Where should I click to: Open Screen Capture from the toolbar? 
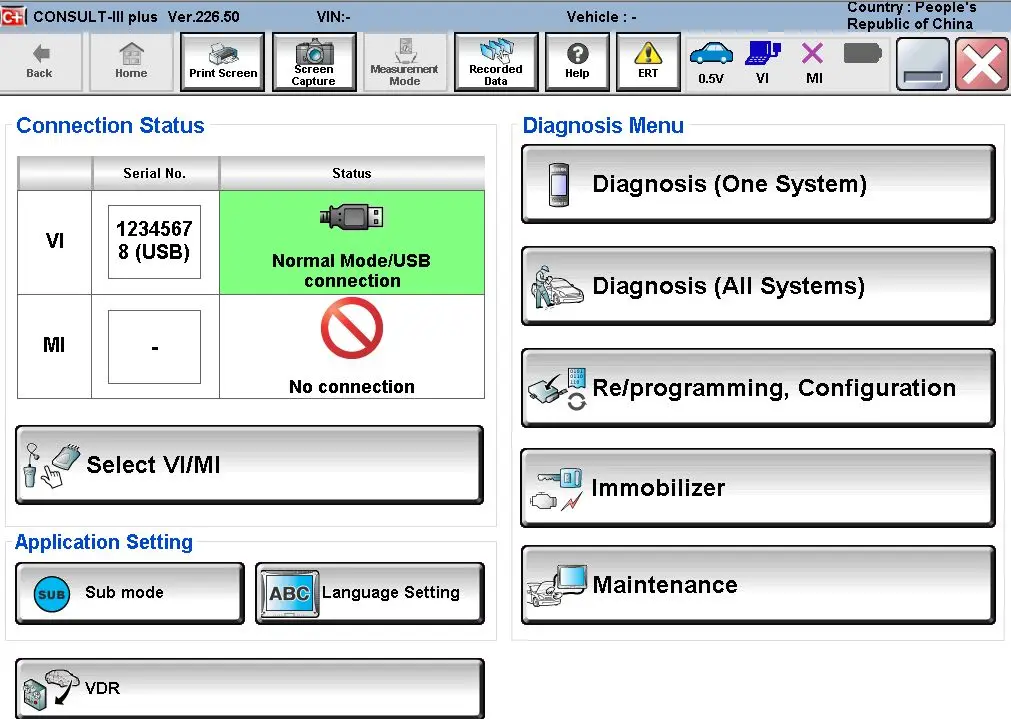pyautogui.click(x=313, y=61)
